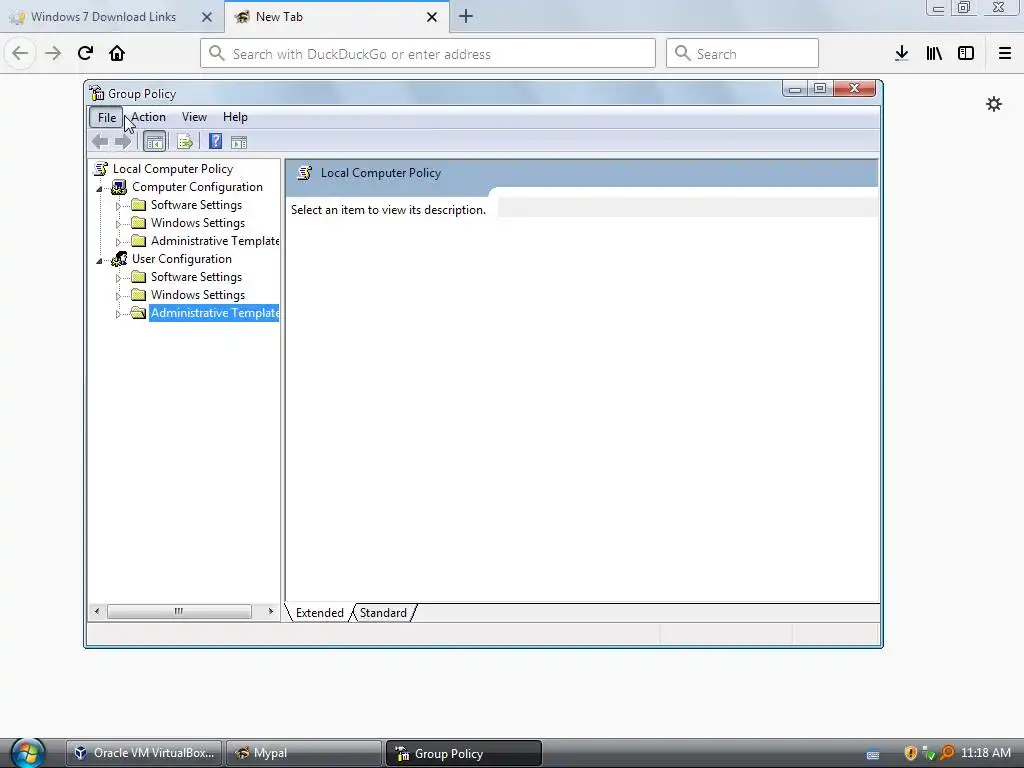Click the green-check device tray icon
The width and height of the screenshot is (1024, 768).
pos(928,753)
